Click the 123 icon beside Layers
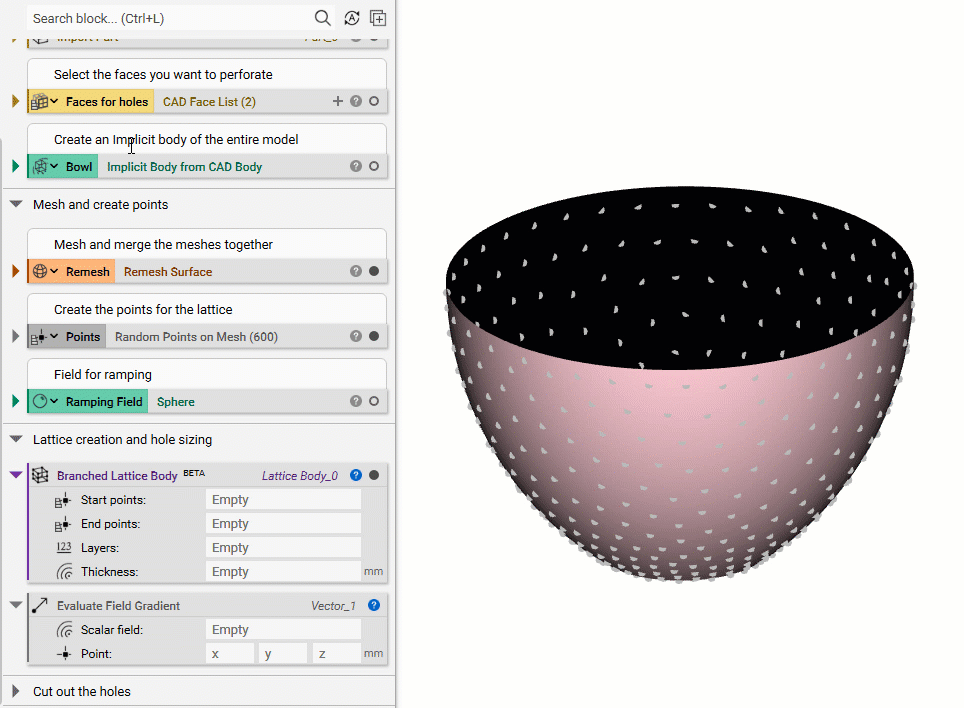This screenshot has width=964, height=708. coord(63,547)
